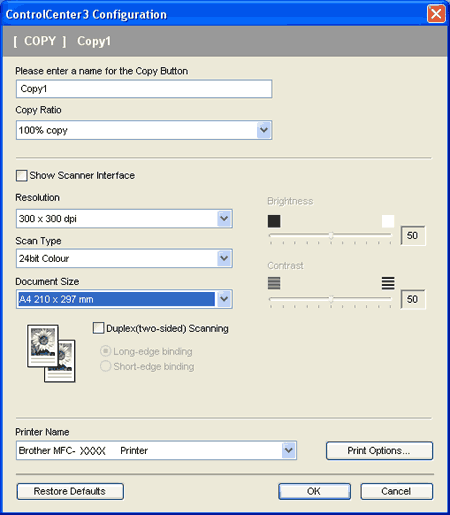This screenshot has height=515, width=450.
Task: Select Long-edge binding radio button
Action: (105, 351)
